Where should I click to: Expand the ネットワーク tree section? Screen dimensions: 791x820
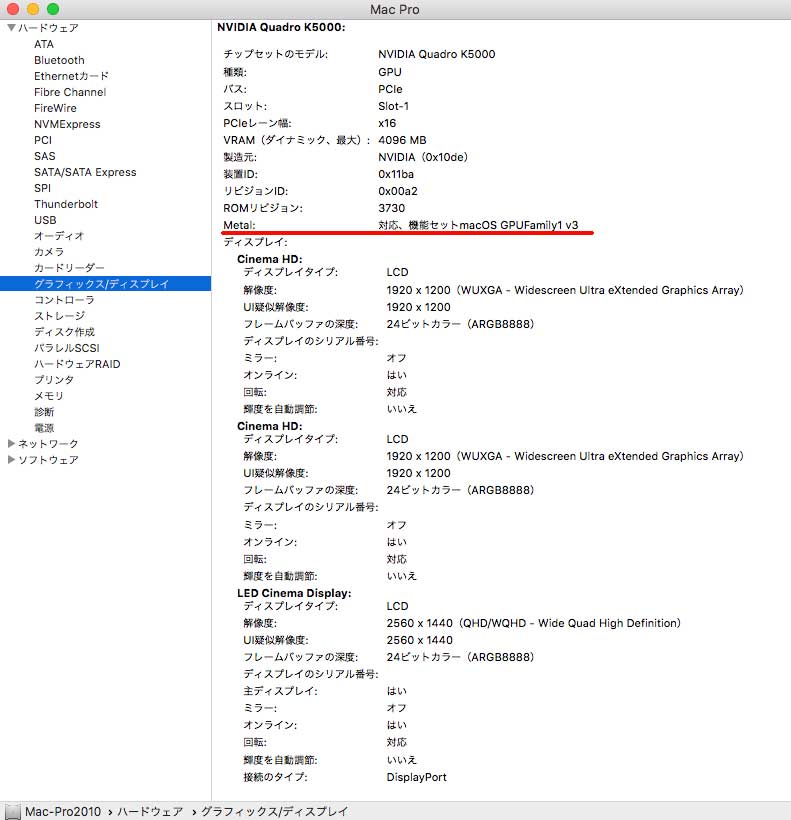tap(11, 443)
